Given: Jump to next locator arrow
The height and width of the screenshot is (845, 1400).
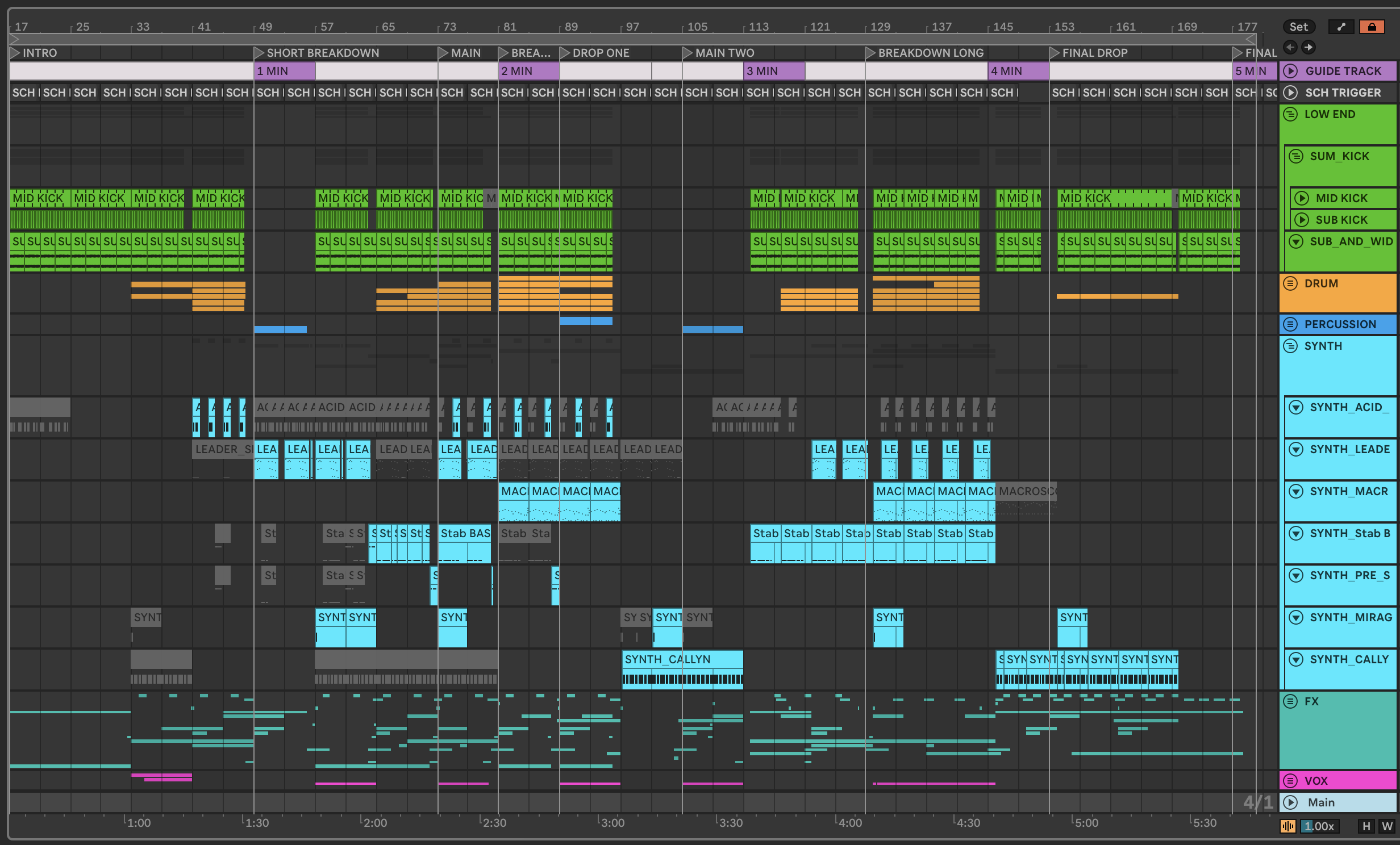Looking at the screenshot, I should (1308, 47).
